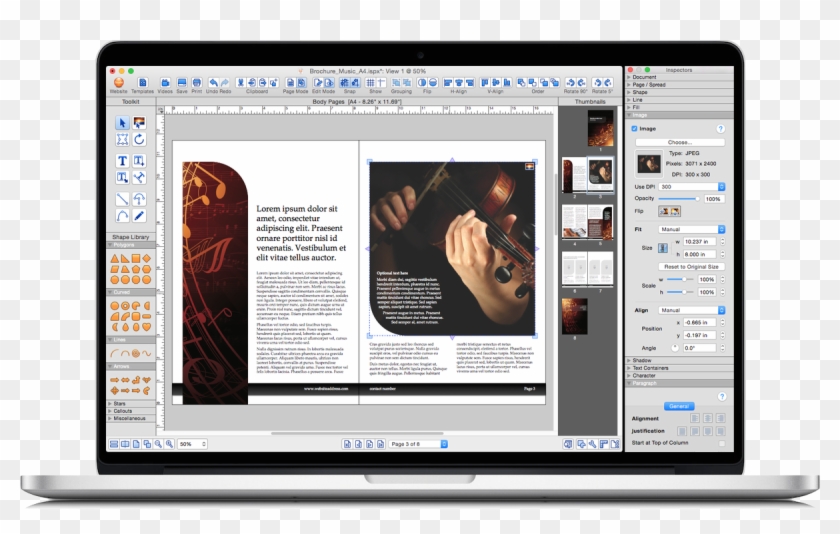Screen dimensions: 840x534
Task: Select the pointer selection tool in Toolkit
Action: (x=122, y=123)
